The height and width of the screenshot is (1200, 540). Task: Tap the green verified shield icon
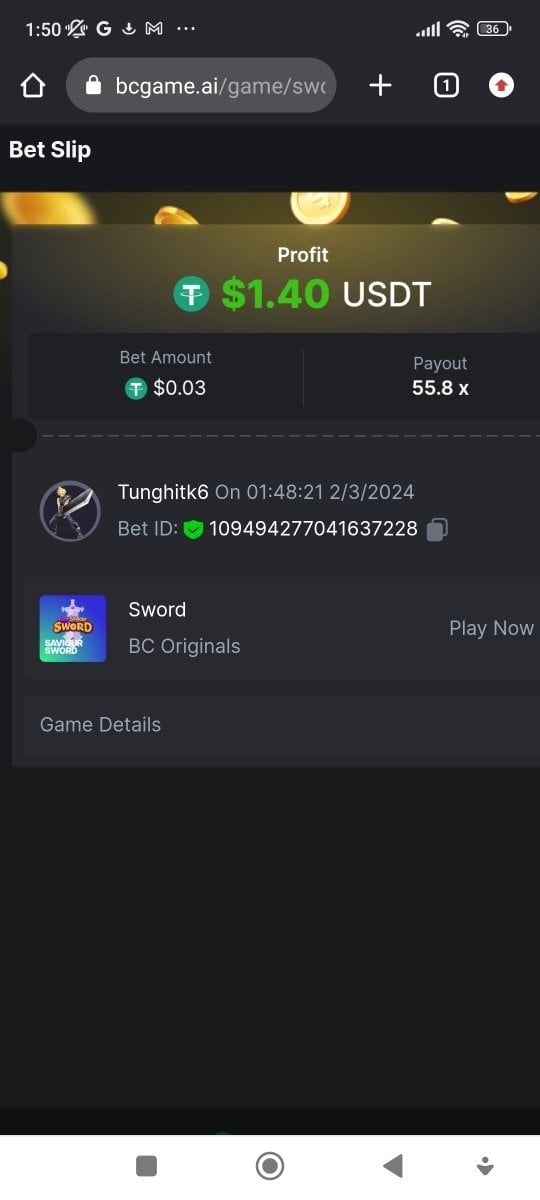(x=193, y=529)
